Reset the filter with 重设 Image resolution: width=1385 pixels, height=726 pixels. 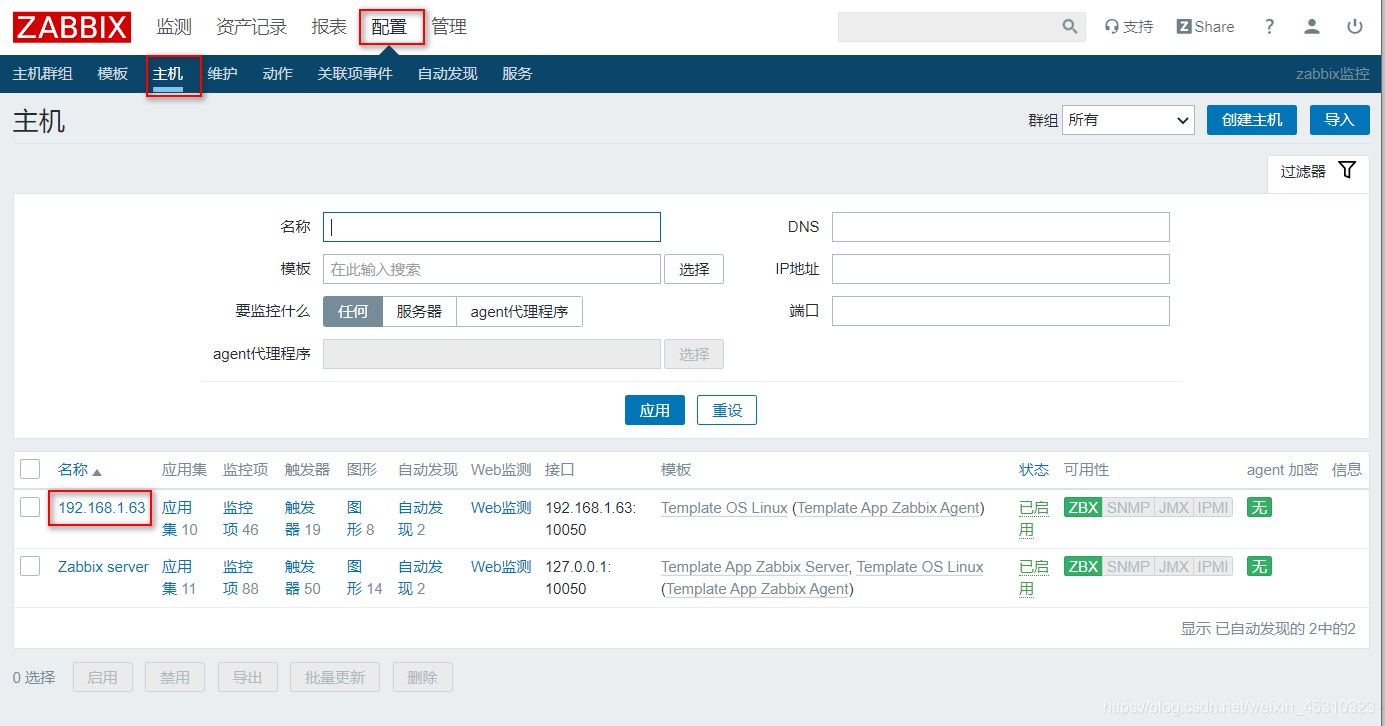[727, 410]
